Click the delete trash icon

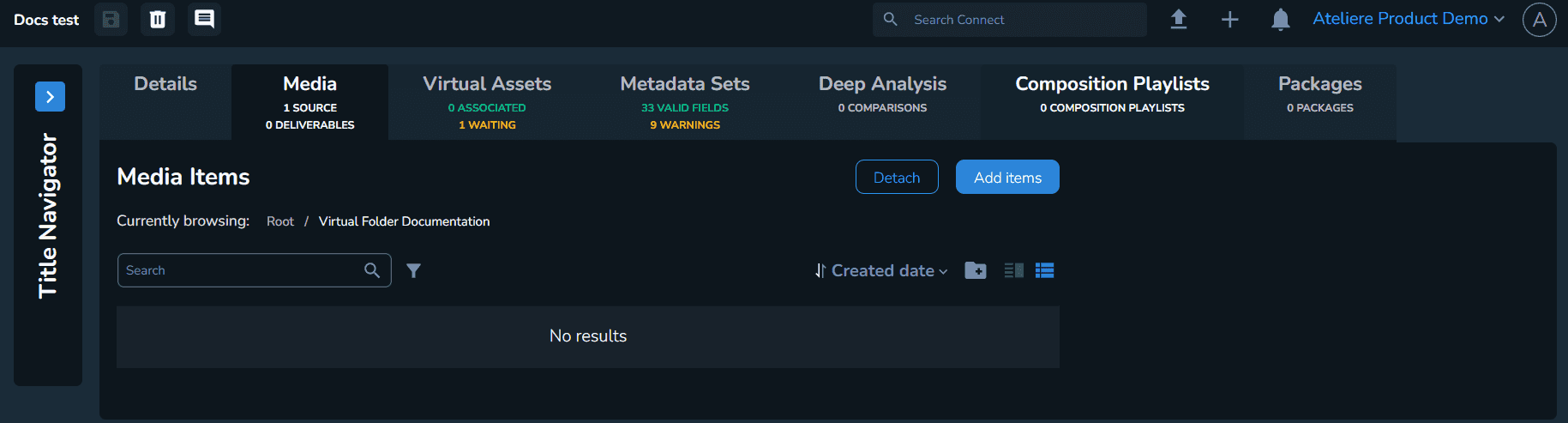pos(158,19)
